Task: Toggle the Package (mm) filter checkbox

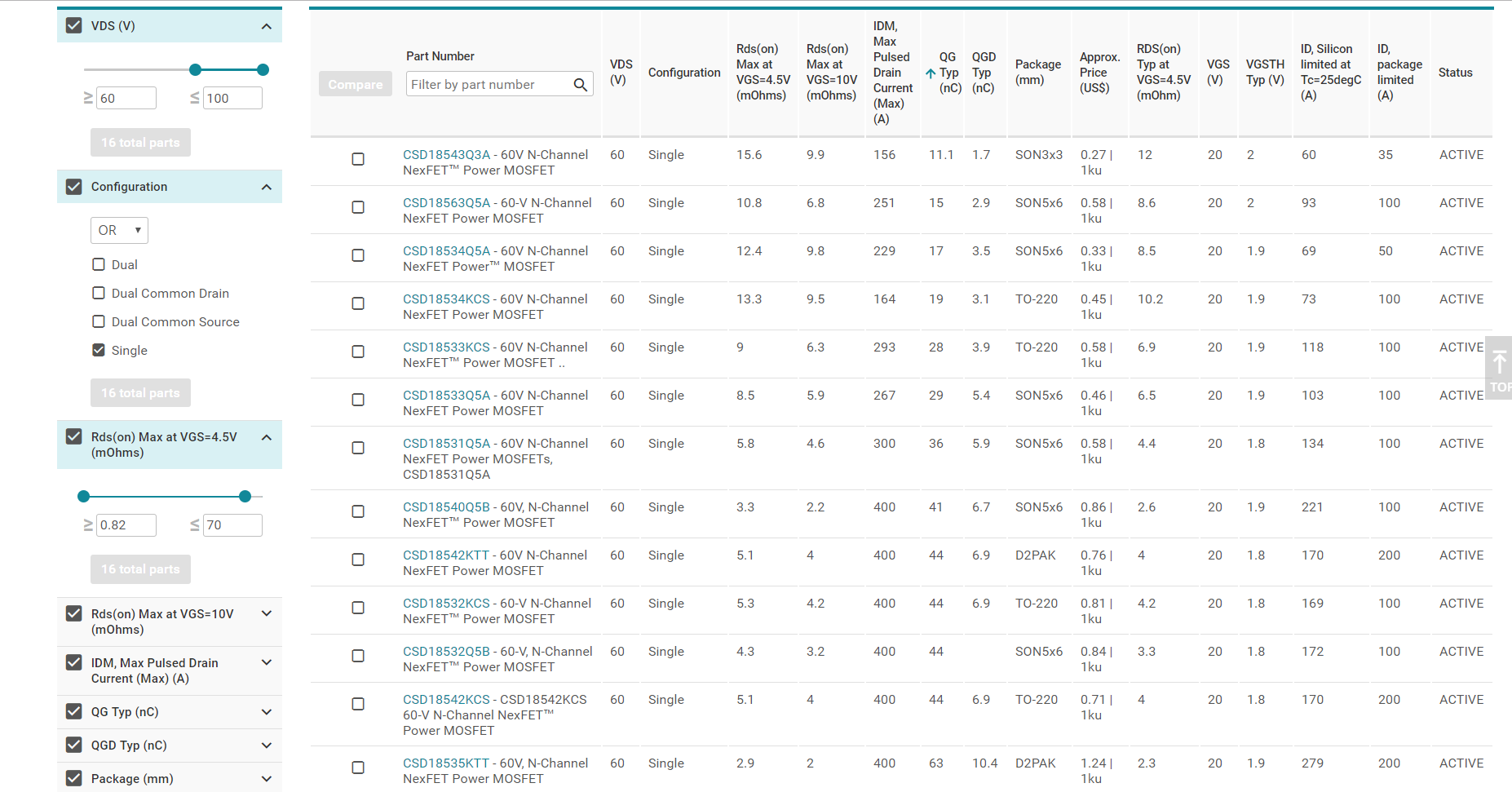Action: point(74,778)
